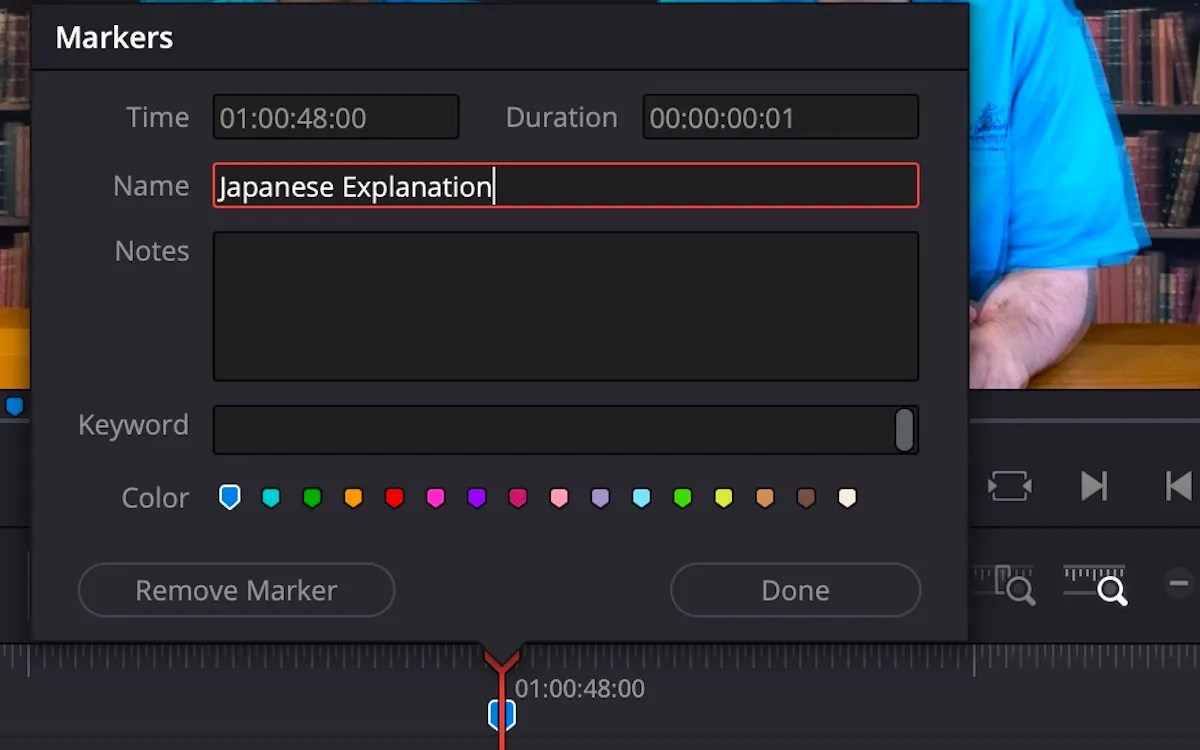Choose the cream marker color at the end
This screenshot has width=1200, height=750.
tap(847, 497)
